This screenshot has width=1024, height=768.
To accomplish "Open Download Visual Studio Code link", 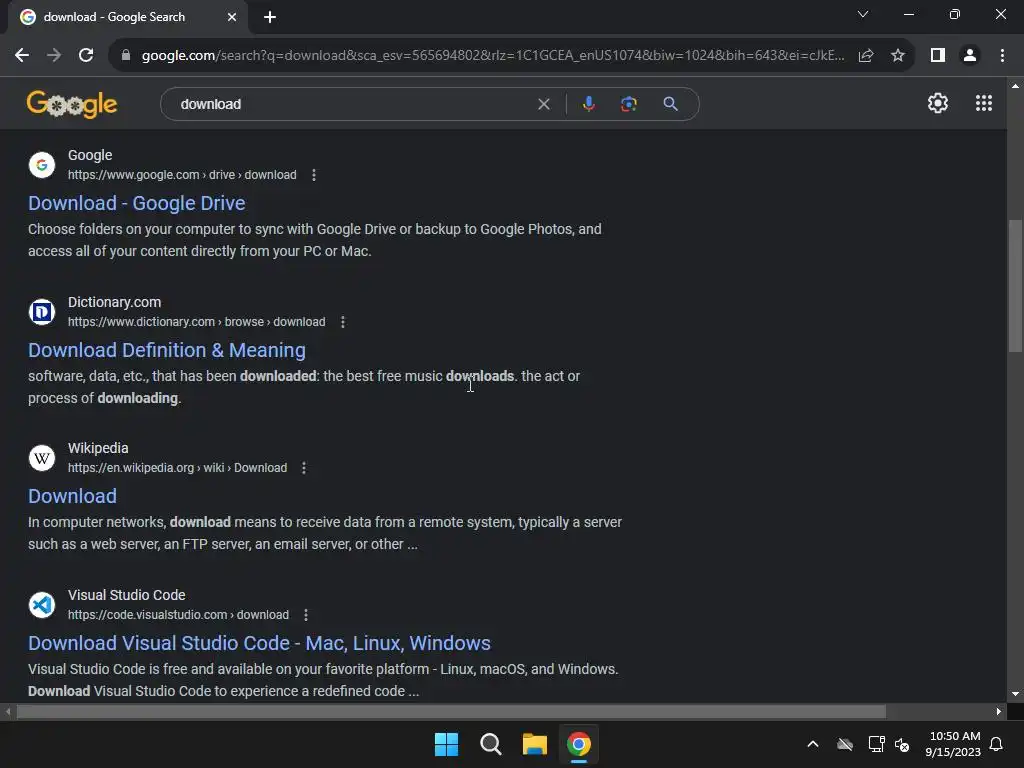I will [x=259, y=643].
